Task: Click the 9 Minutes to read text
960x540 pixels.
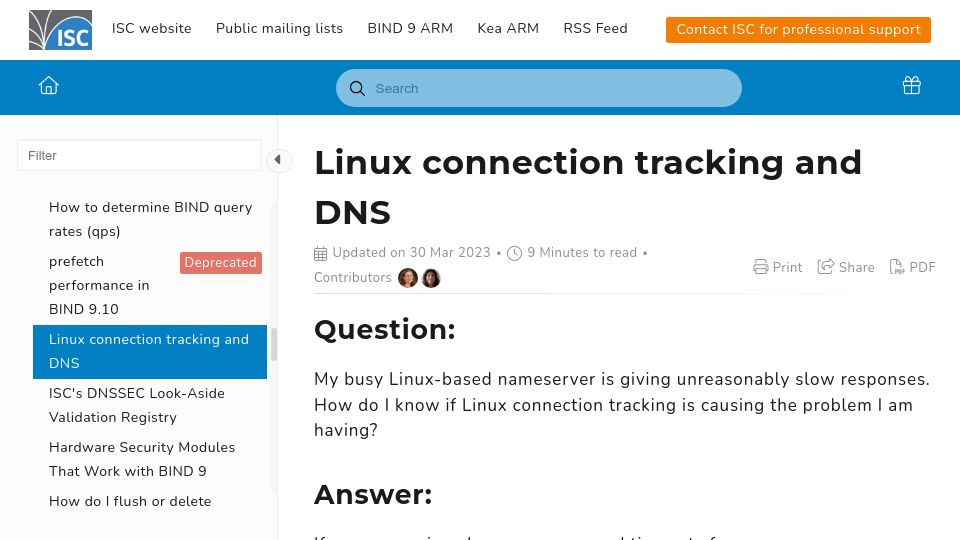Action: 582,253
